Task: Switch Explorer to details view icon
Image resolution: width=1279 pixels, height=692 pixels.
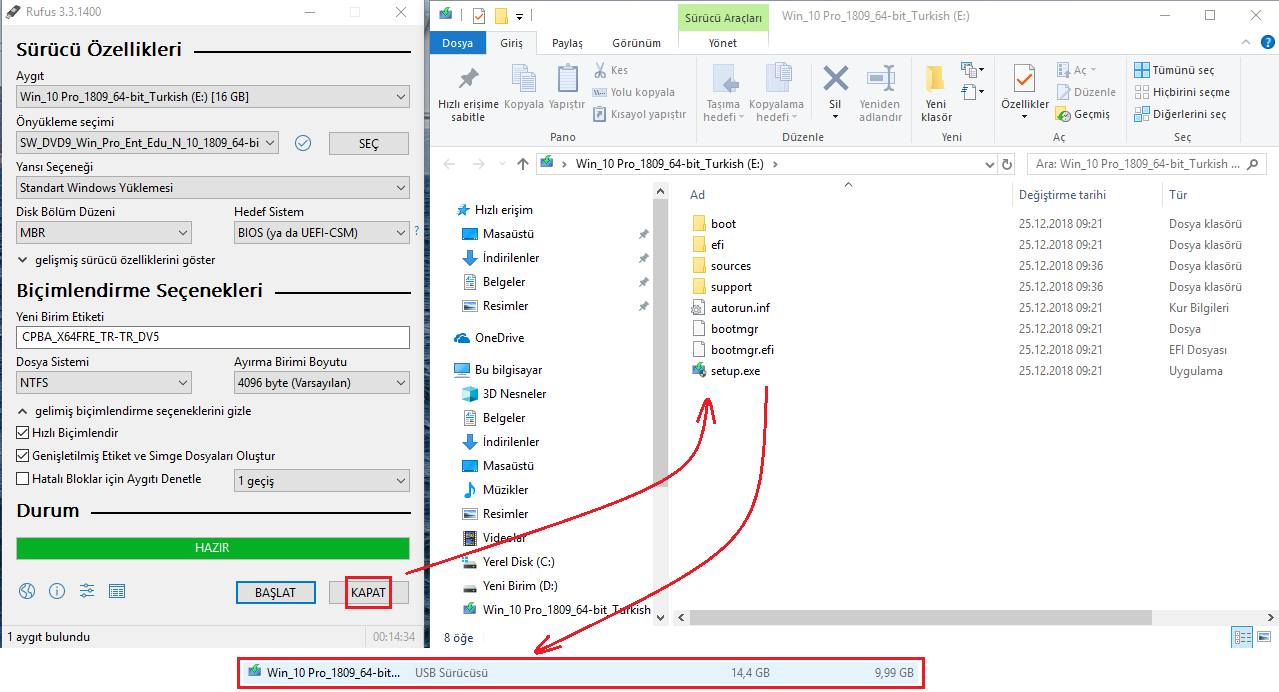Action: (x=1243, y=636)
